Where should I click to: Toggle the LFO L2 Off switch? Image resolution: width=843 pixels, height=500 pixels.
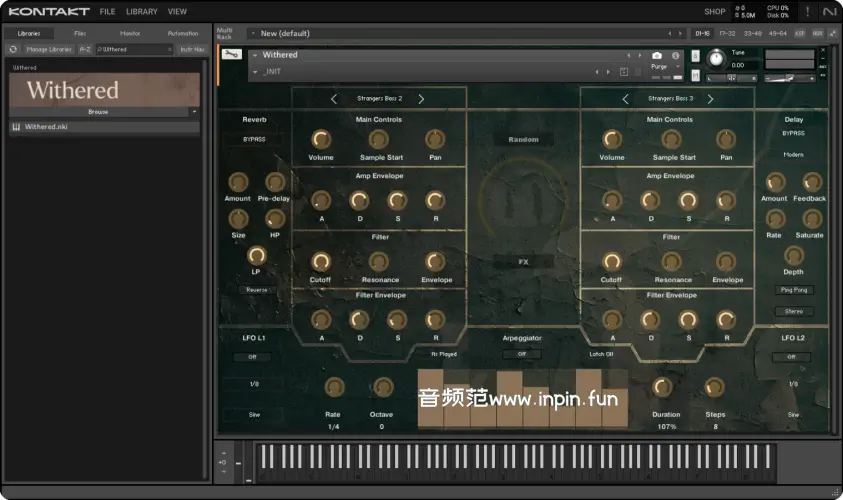tap(792, 357)
